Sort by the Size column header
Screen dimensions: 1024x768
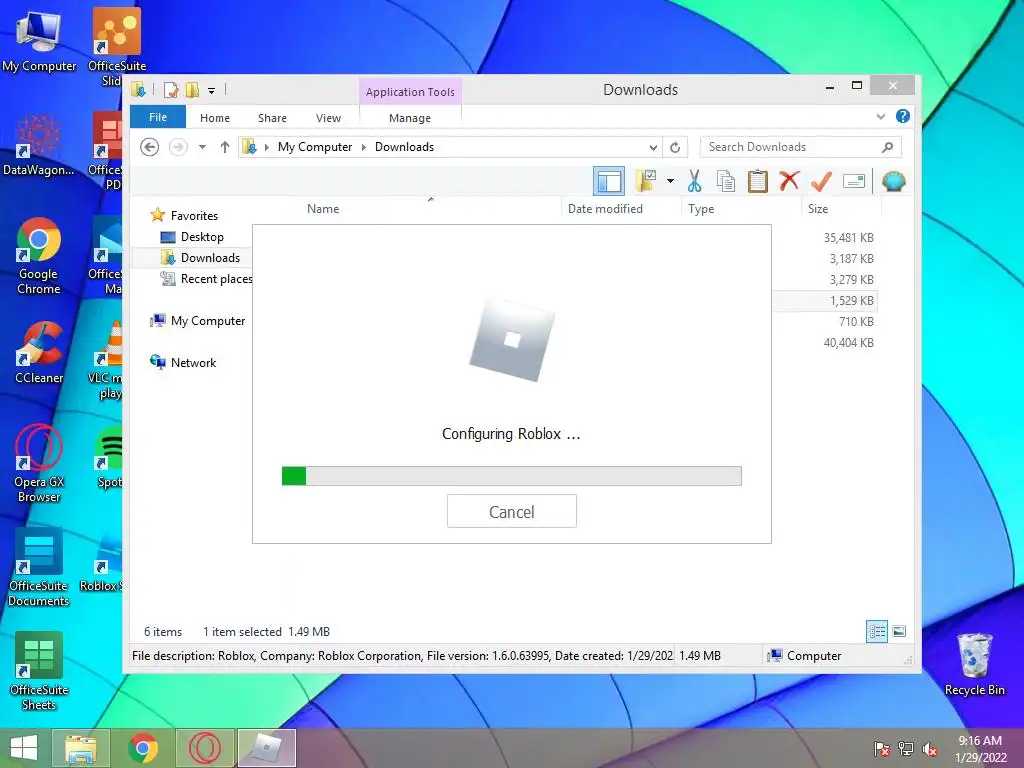[818, 209]
